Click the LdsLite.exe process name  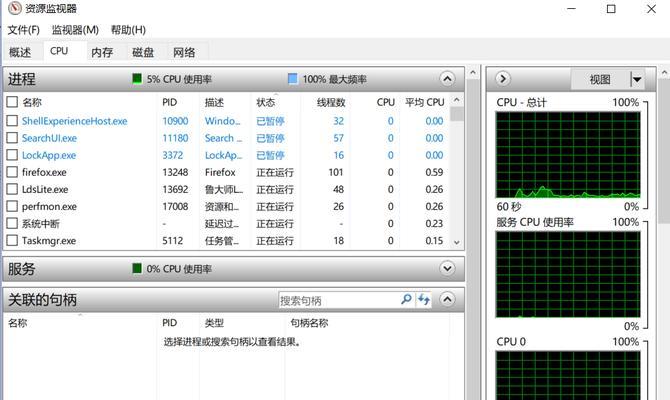(x=45, y=189)
